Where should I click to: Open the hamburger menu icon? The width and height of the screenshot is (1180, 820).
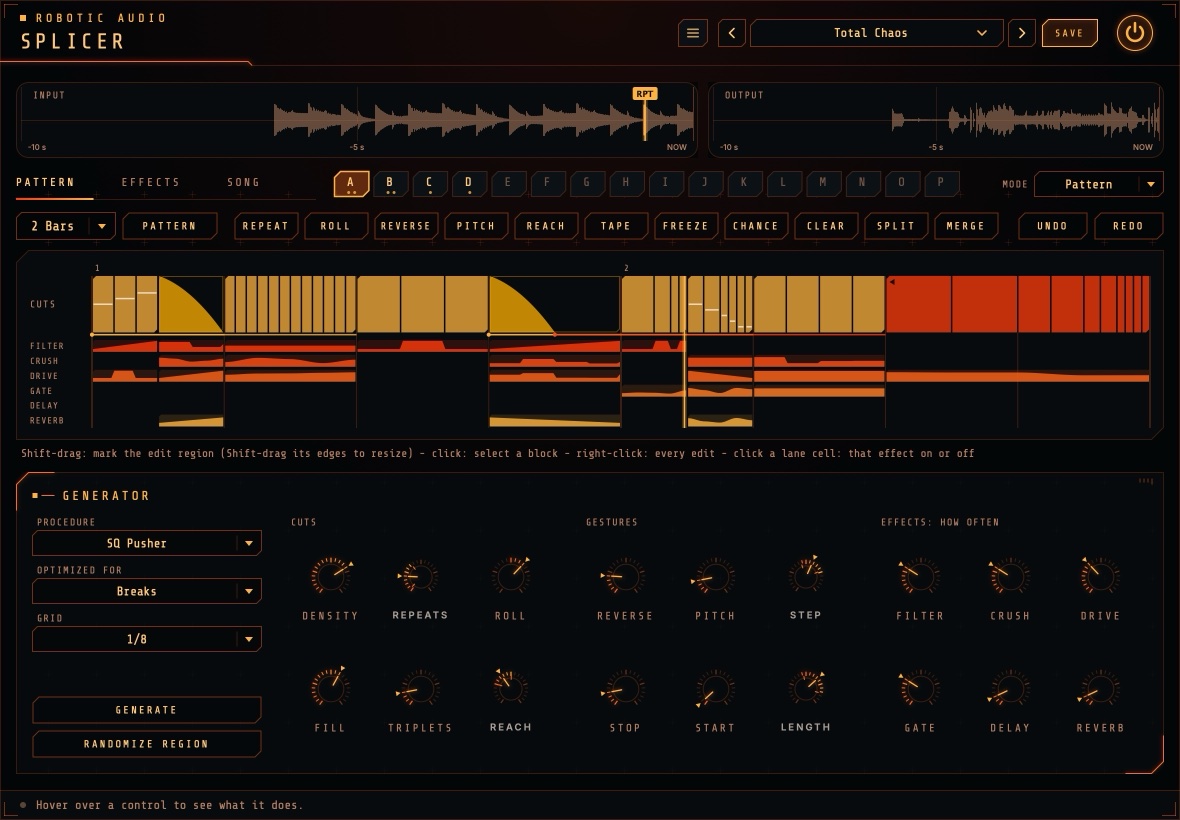(x=692, y=33)
